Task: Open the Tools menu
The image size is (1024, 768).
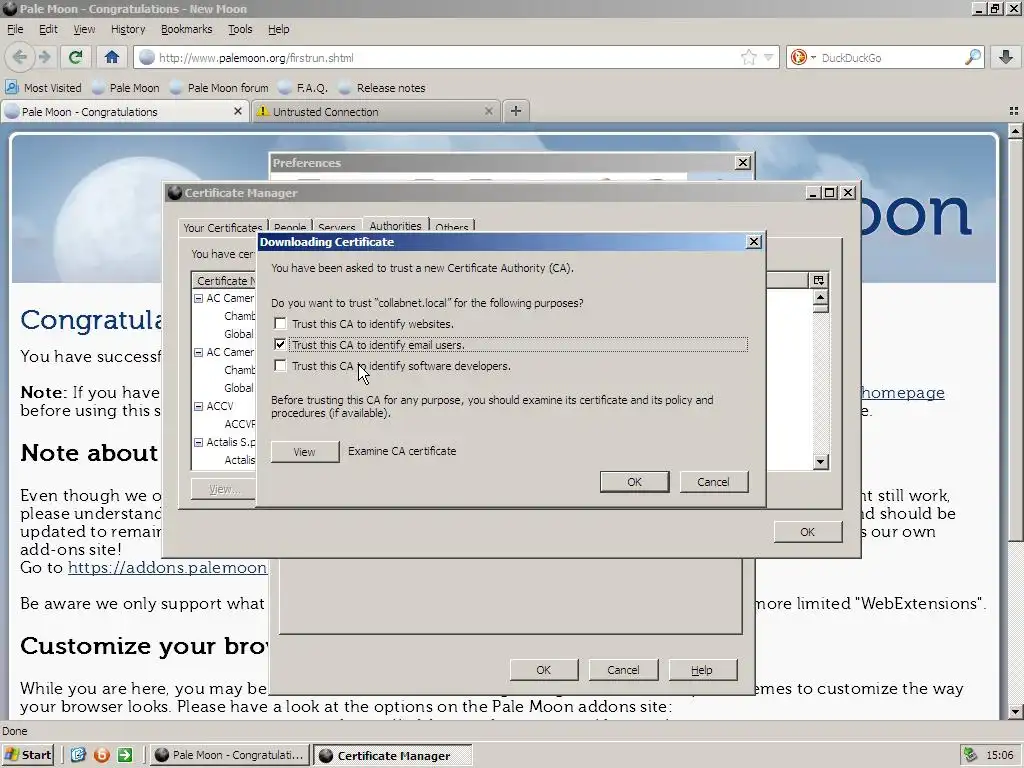Action: tap(240, 29)
